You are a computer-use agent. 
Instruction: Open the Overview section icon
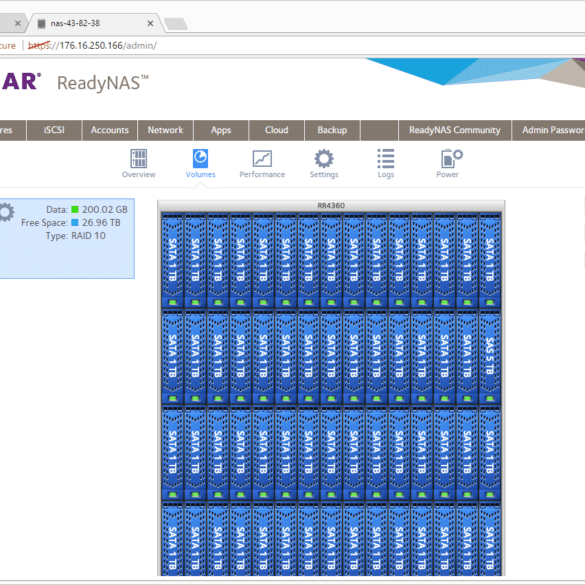click(138, 159)
